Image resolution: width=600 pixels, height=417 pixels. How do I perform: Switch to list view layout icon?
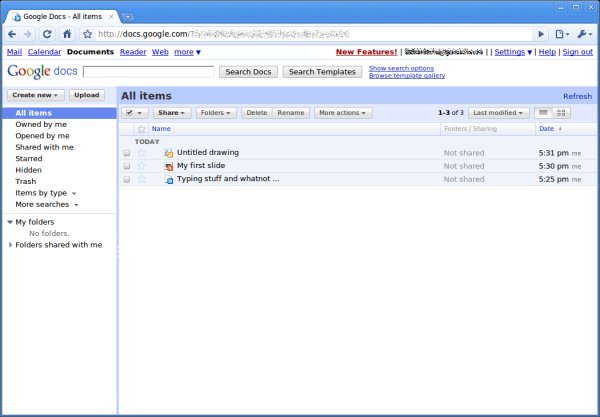coord(542,113)
